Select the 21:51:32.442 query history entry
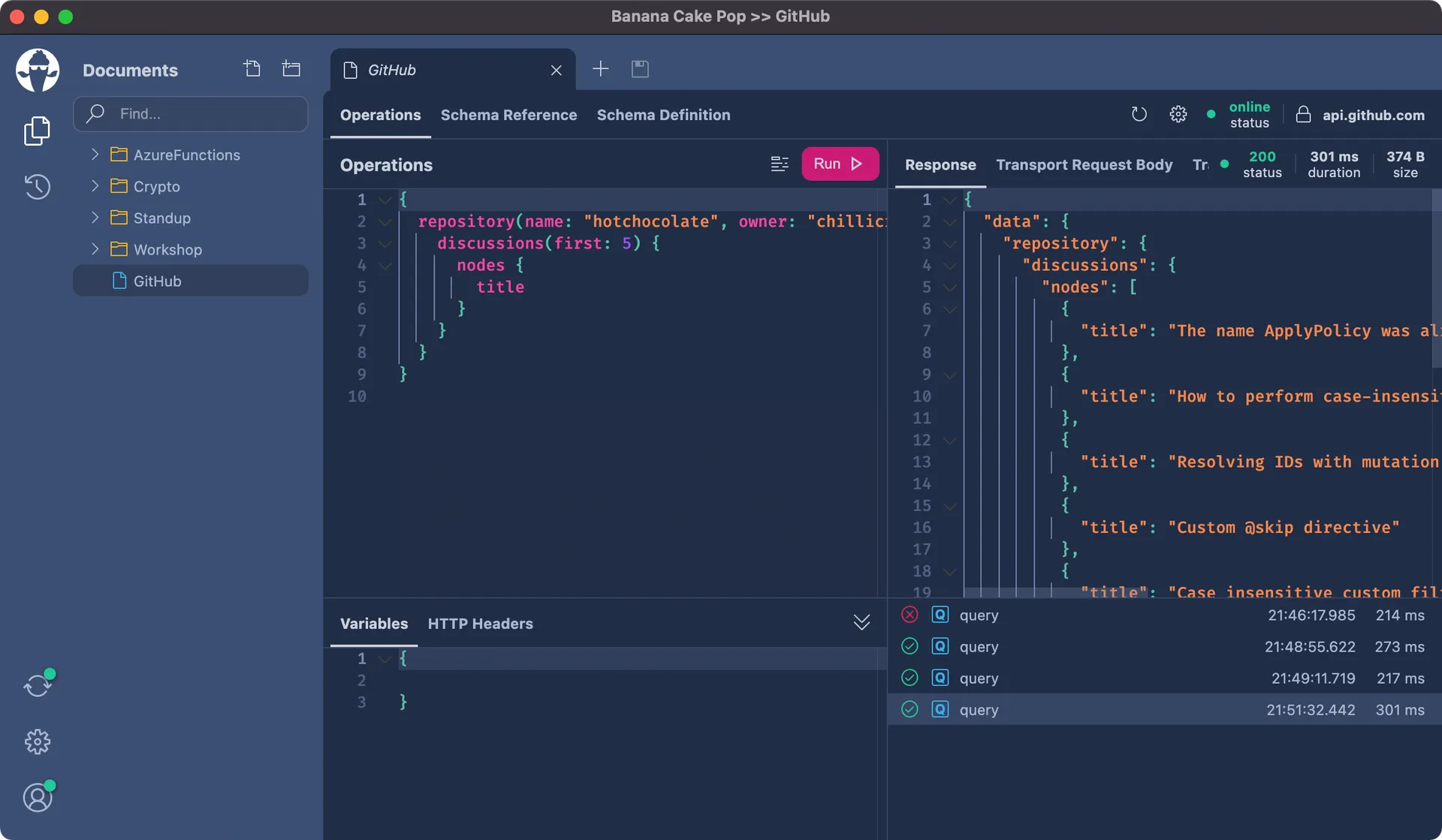Screen dimensions: 1442x840 (x=1164, y=709)
